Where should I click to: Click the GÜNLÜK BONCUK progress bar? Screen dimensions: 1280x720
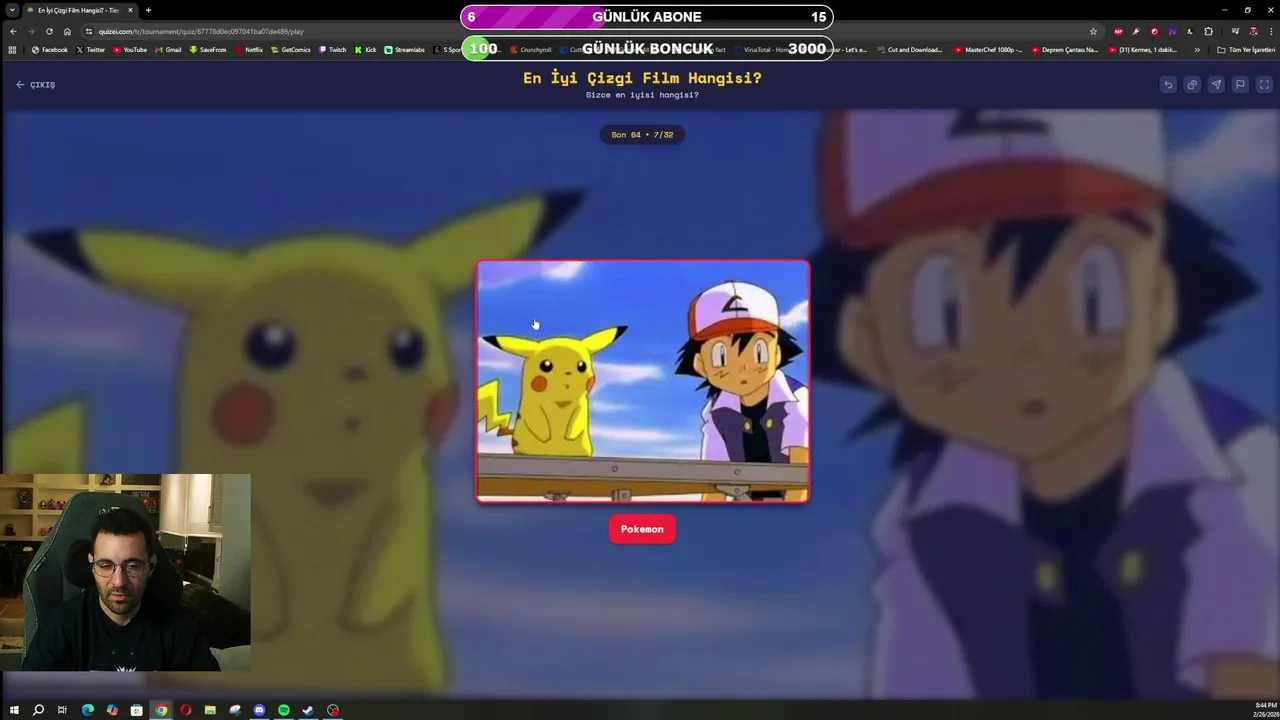click(647, 48)
